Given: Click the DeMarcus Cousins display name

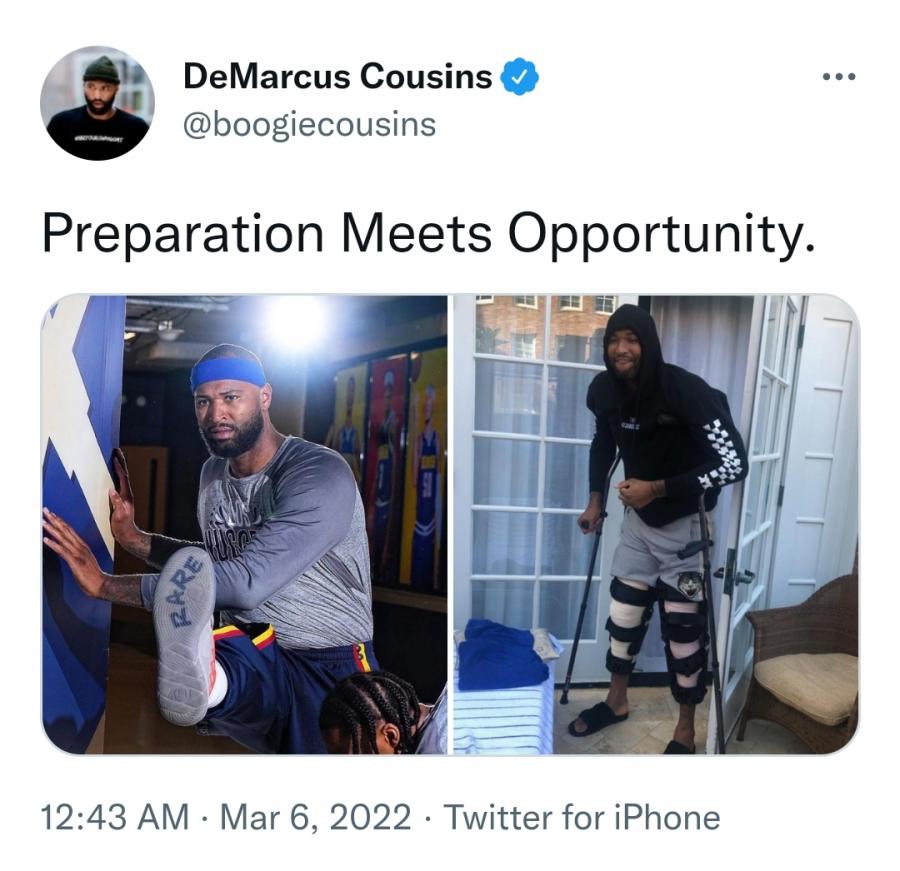Looking at the screenshot, I should (338, 76).
